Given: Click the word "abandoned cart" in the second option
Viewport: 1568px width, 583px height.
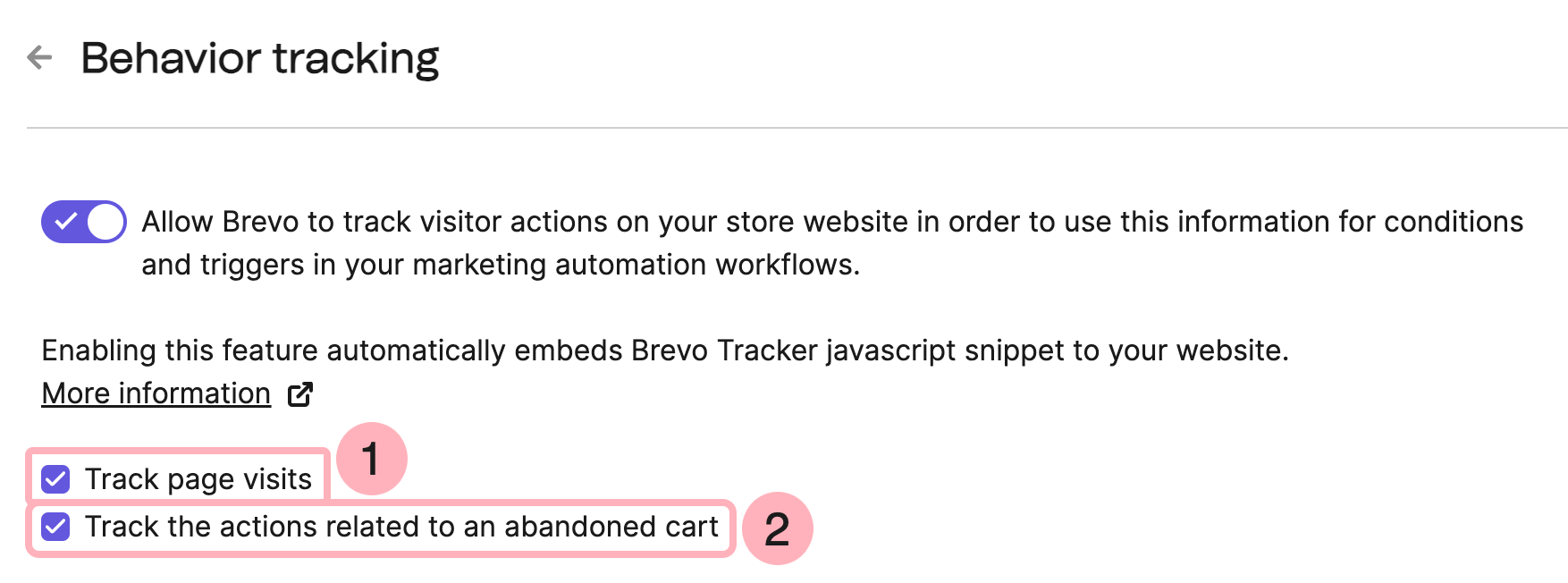Looking at the screenshot, I should click(x=611, y=527).
